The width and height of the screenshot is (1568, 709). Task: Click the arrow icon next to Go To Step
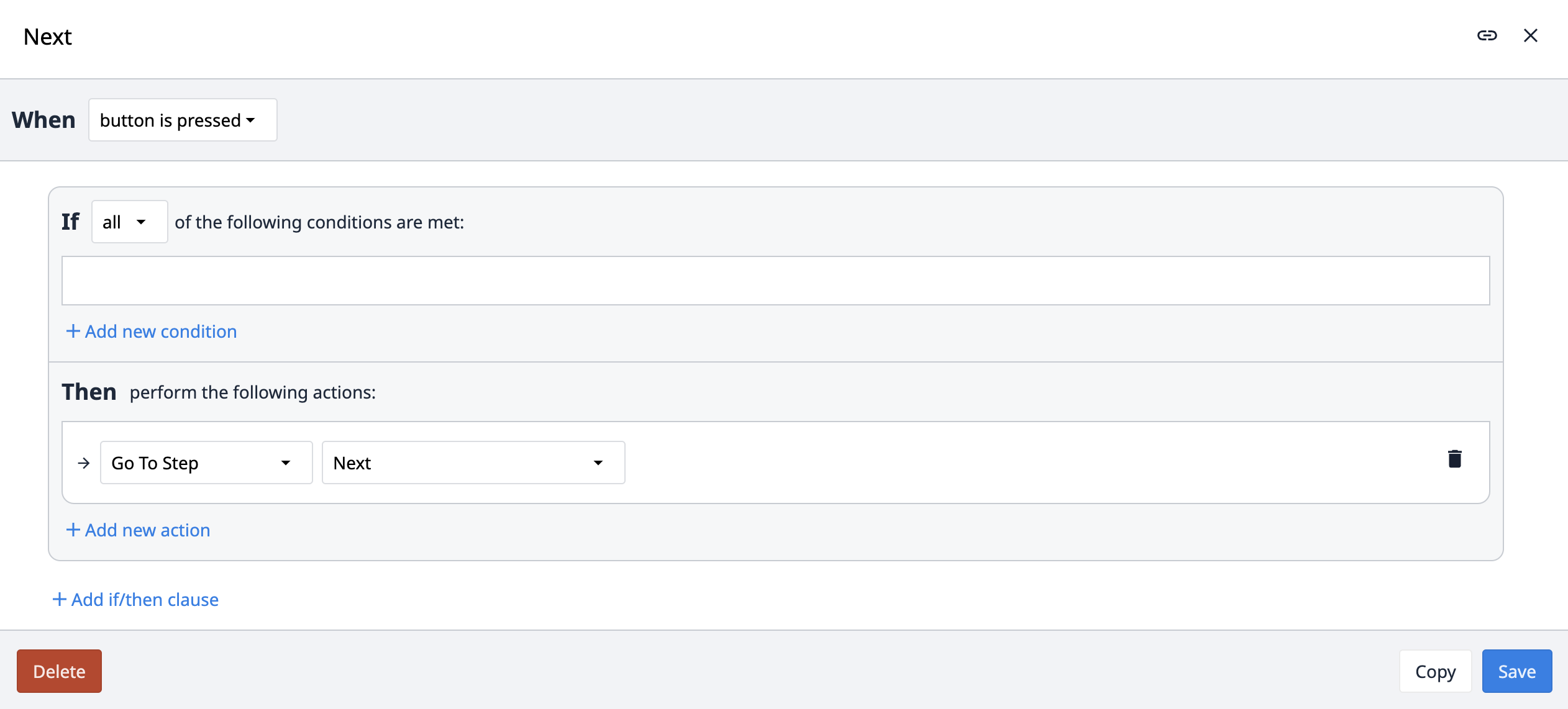coord(83,461)
